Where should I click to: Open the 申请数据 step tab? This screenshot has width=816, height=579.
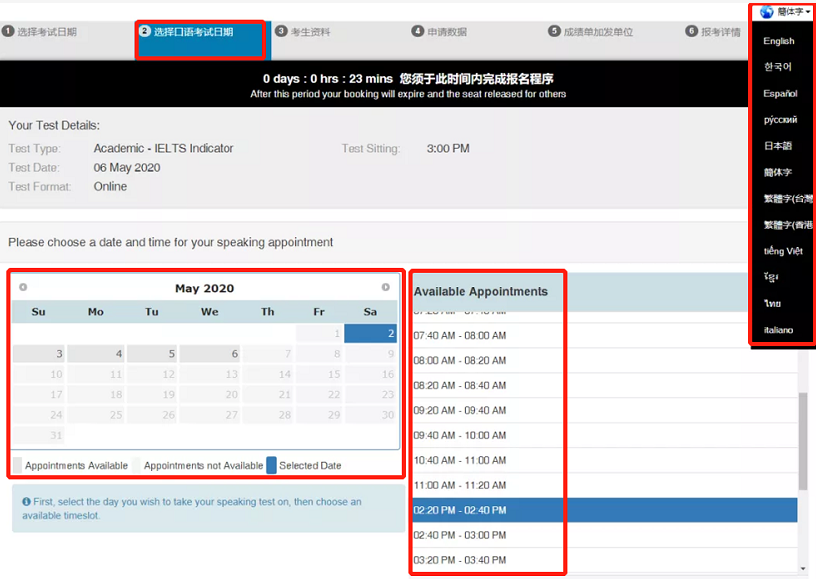point(446,32)
